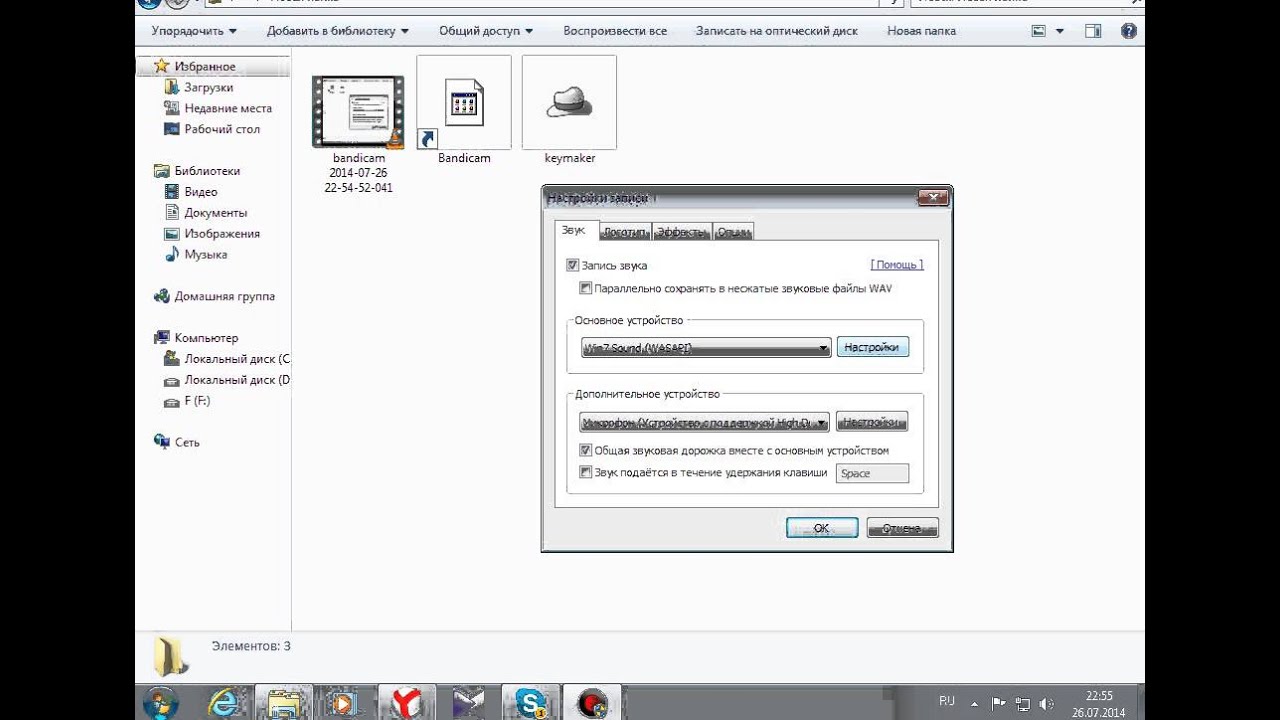Toggle the preview pane icon

pos(1093,31)
